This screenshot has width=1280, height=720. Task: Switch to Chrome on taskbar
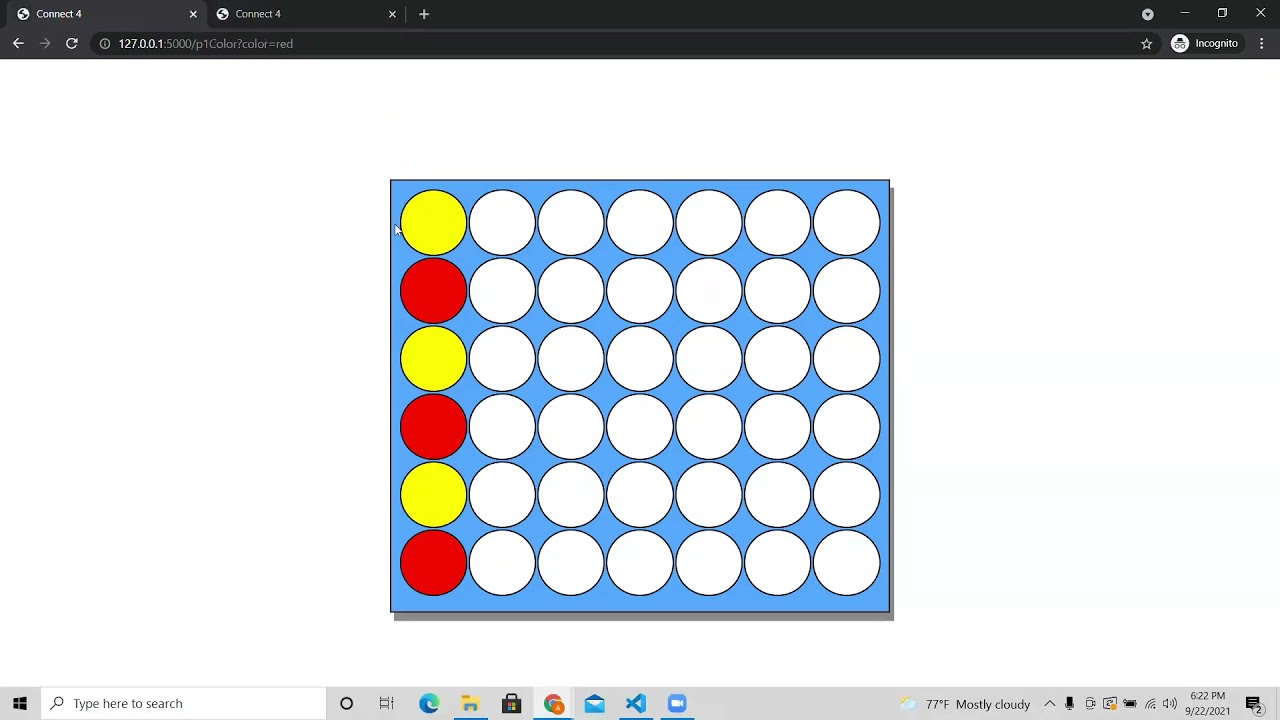point(553,703)
